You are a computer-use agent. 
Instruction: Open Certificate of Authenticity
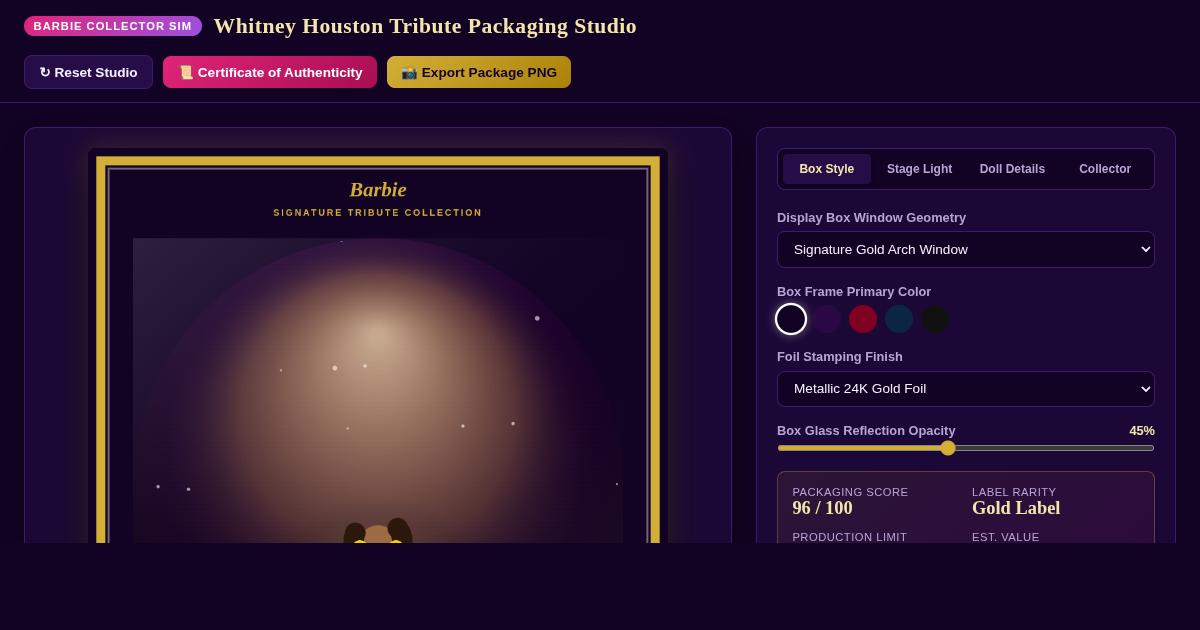(270, 72)
